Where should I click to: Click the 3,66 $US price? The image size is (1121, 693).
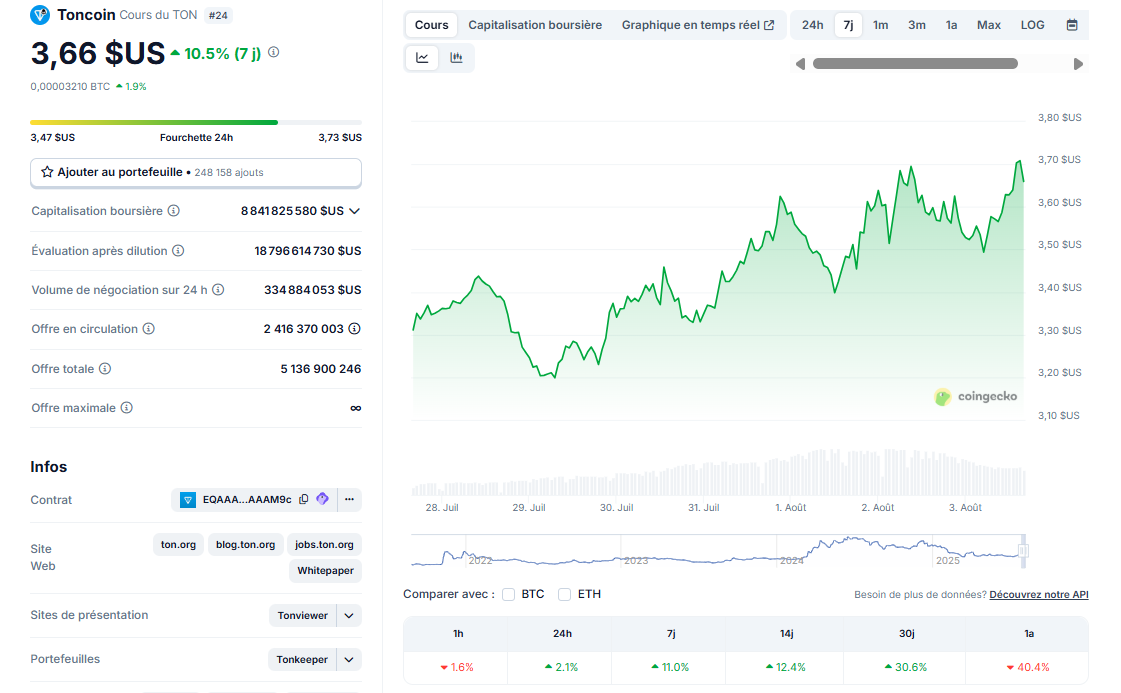click(97, 54)
